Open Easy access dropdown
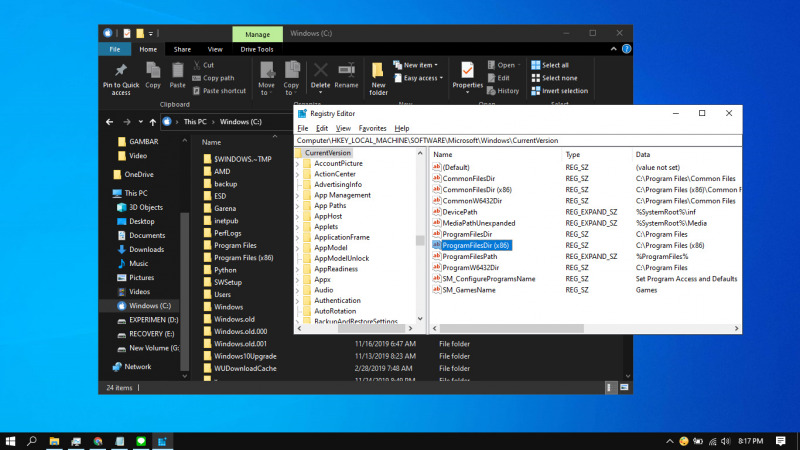 pyautogui.click(x=418, y=78)
